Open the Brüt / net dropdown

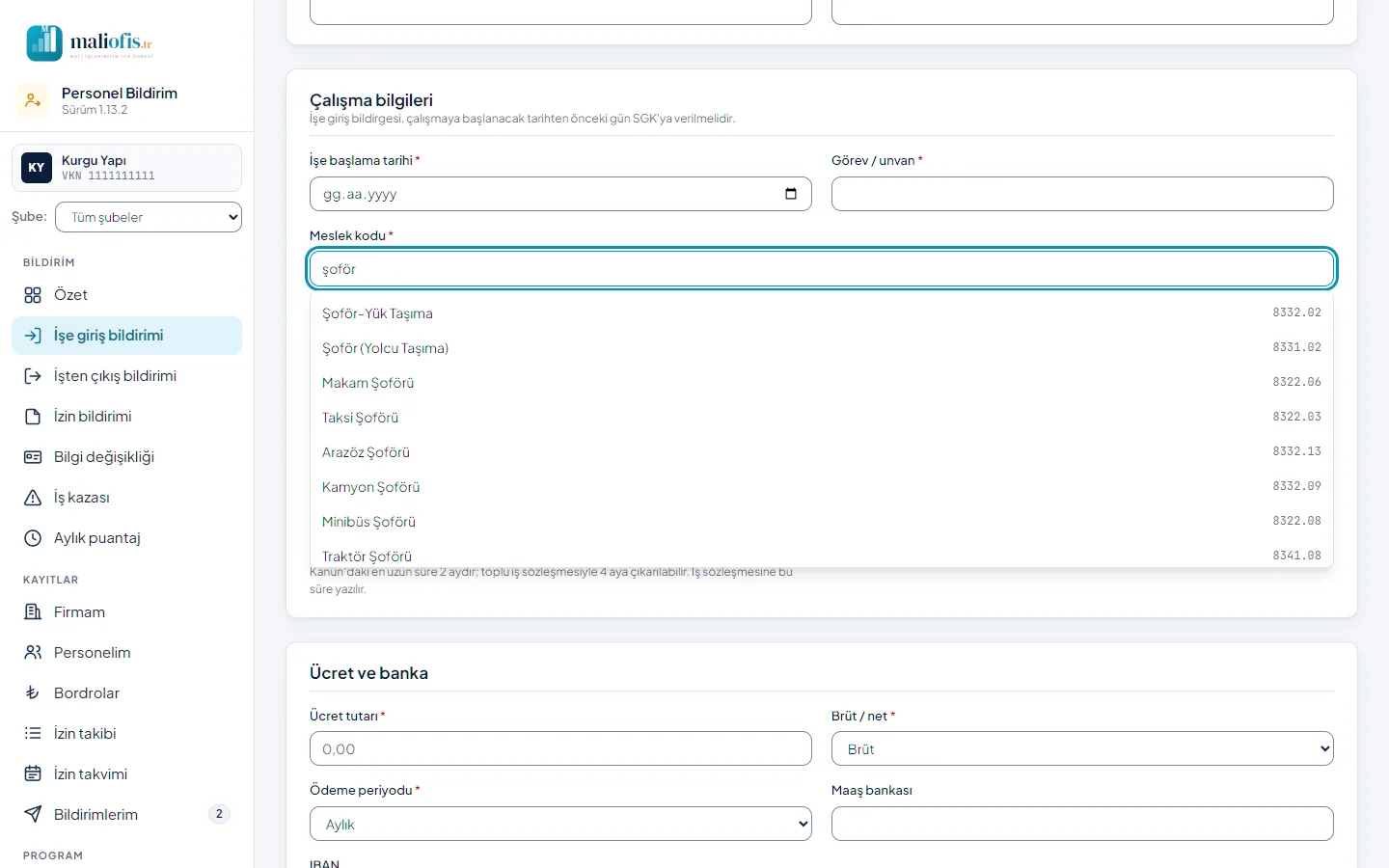1082,748
